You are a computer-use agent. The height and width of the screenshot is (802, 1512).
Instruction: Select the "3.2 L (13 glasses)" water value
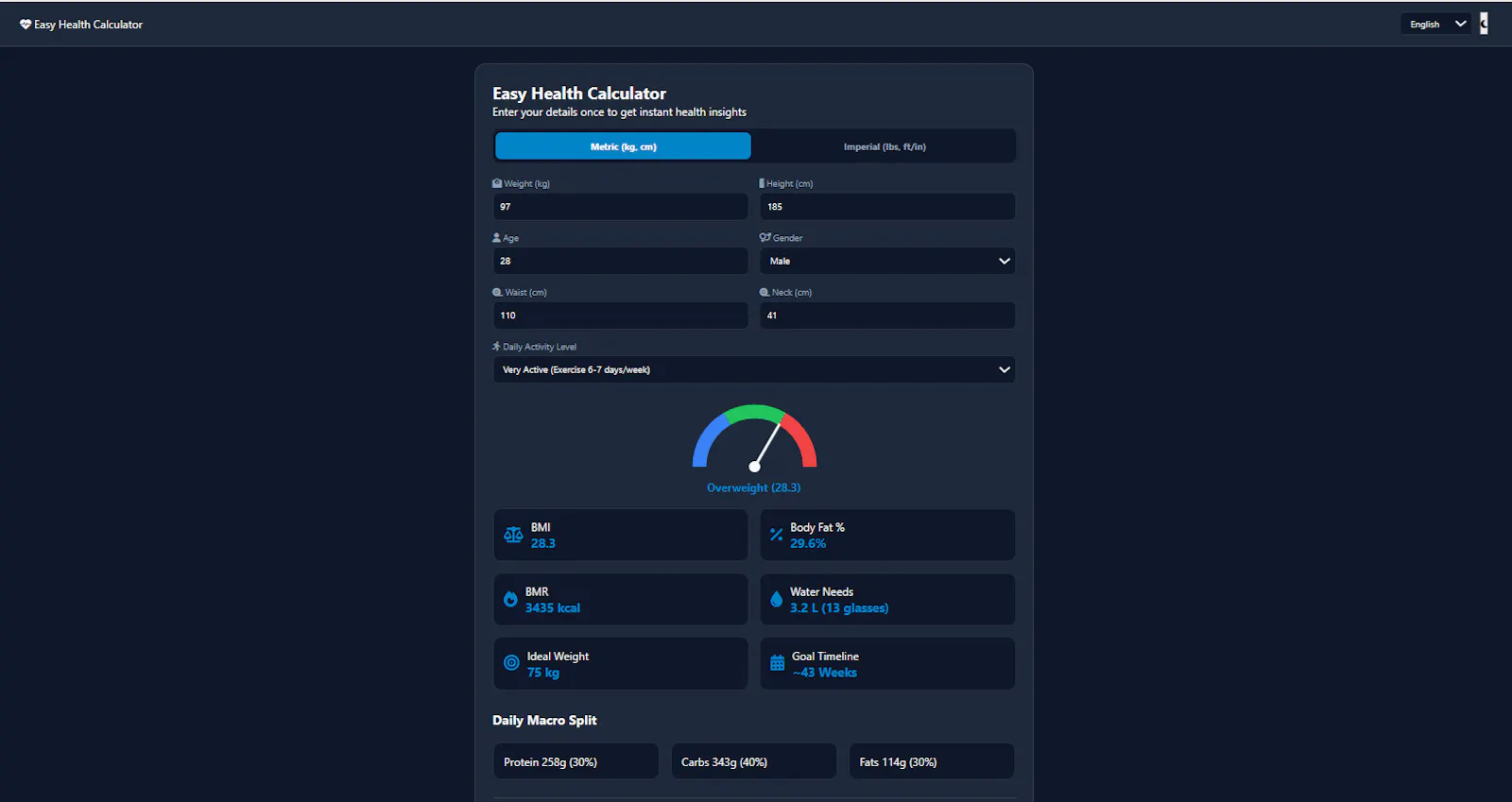[839, 607]
